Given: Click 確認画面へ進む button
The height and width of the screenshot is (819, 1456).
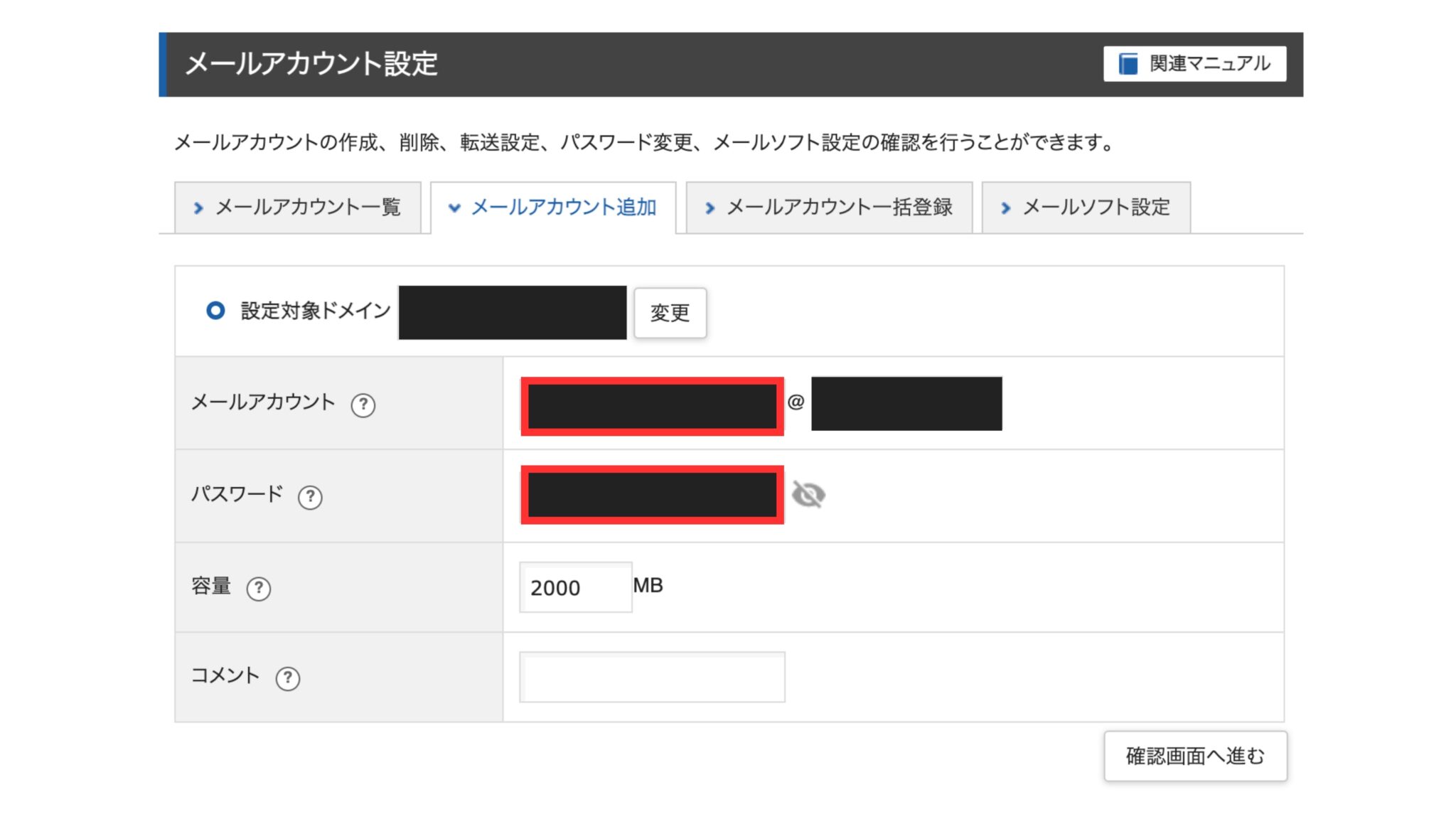Looking at the screenshot, I should pyautogui.click(x=1195, y=756).
